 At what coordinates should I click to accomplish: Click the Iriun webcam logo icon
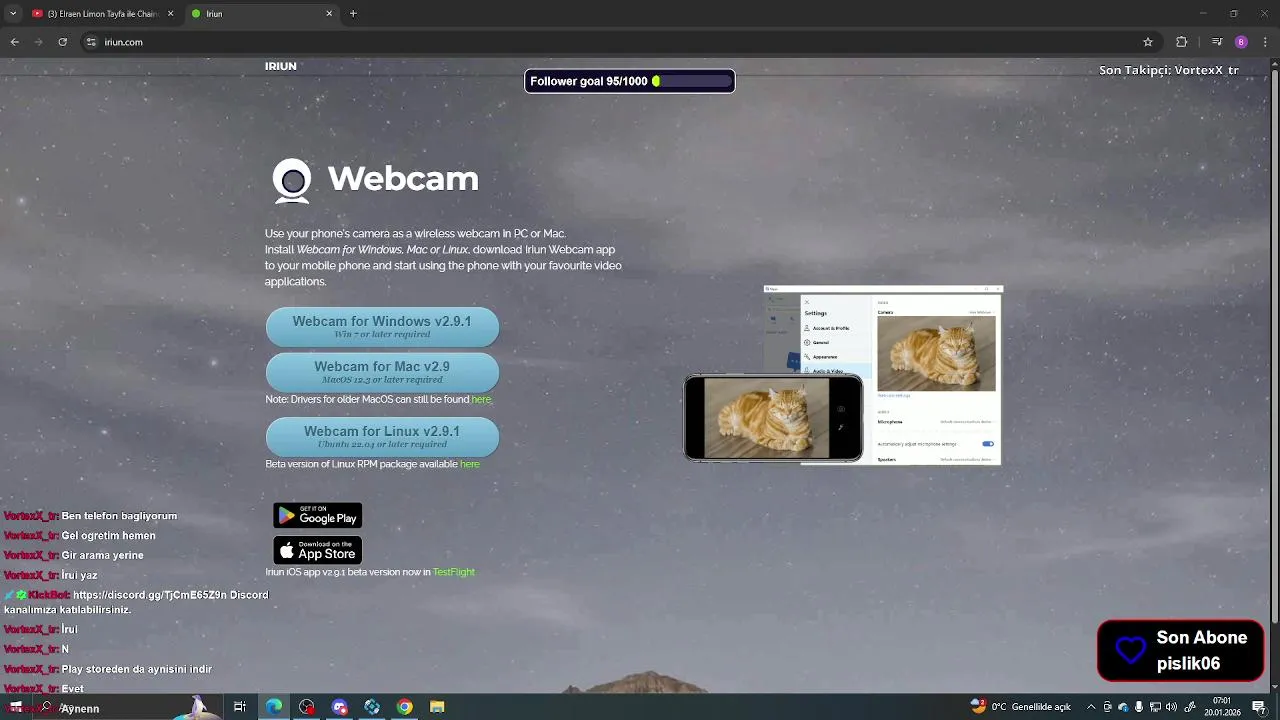[292, 181]
